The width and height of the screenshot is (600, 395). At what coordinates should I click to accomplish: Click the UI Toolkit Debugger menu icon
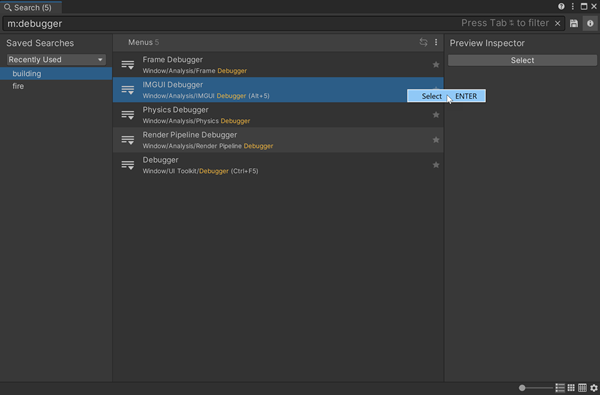pos(128,165)
